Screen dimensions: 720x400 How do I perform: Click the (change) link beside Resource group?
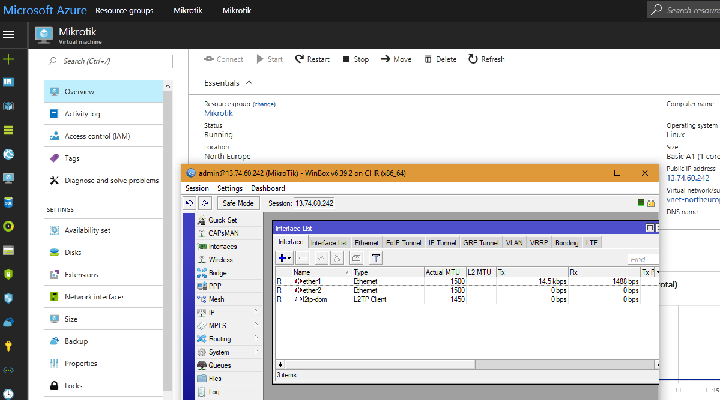(264, 104)
